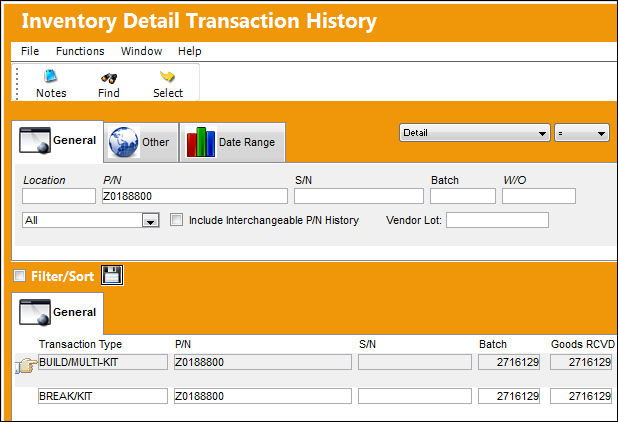Screen dimensions: 618x422
Task: Toggle the Filter/Sort checkbox
Action: (x=19, y=275)
